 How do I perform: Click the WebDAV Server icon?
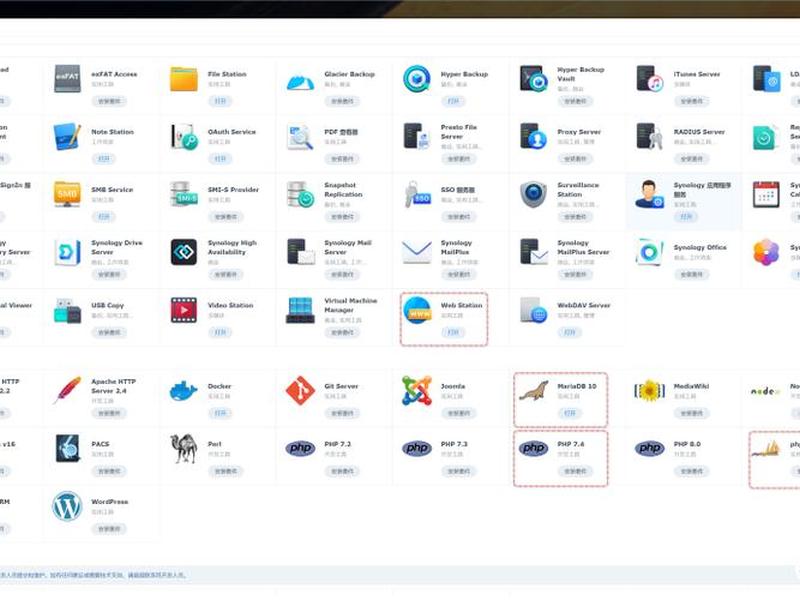tap(534, 310)
